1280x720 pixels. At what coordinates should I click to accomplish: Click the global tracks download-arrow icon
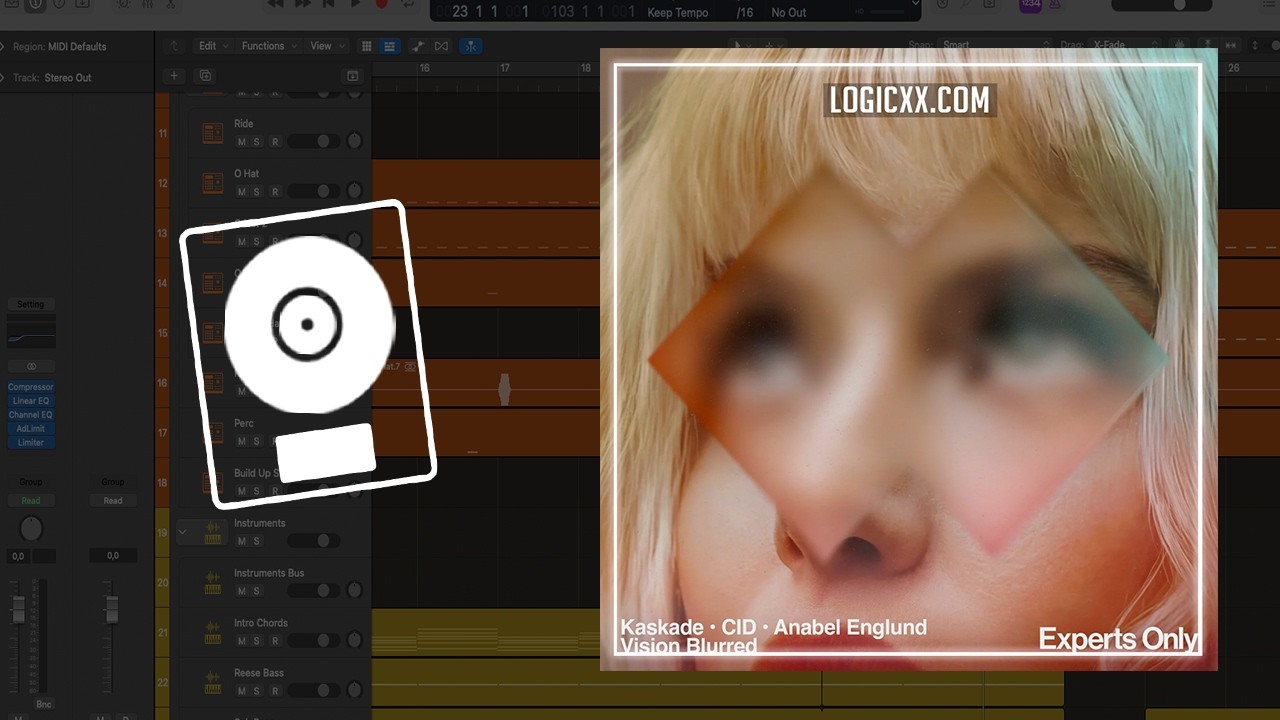(352, 76)
